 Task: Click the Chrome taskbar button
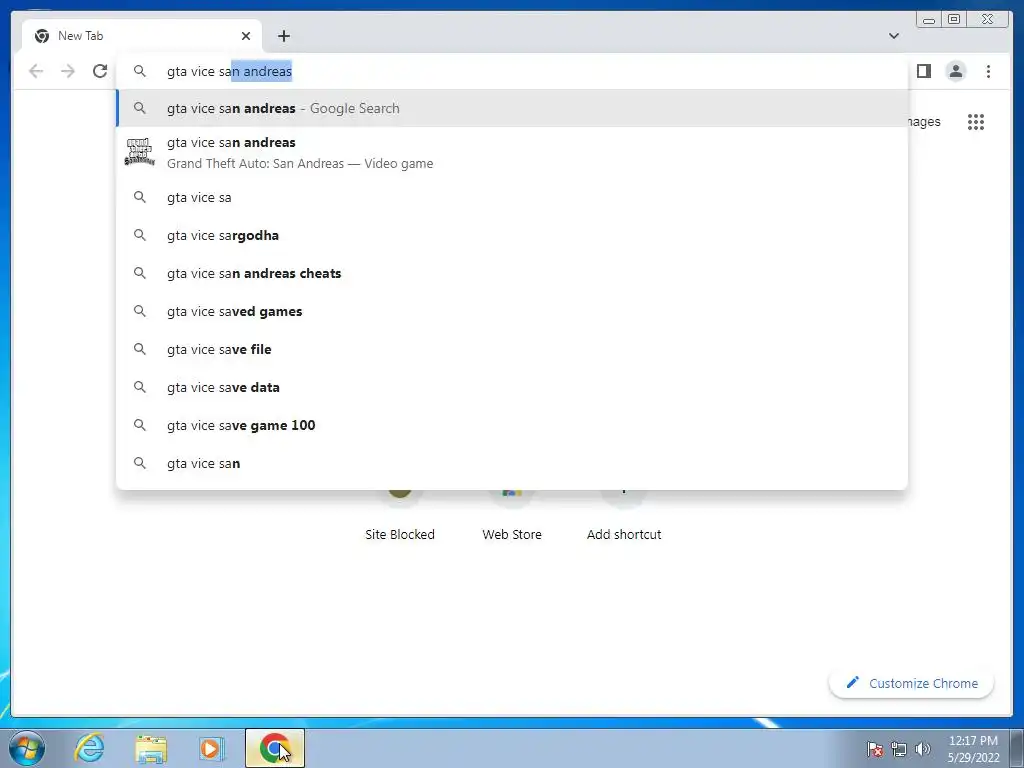coord(275,748)
